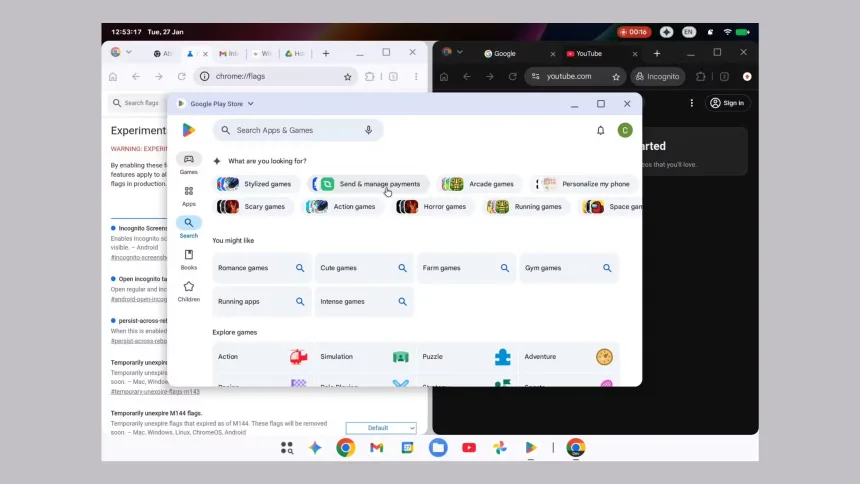Close the YouTube tab

635,54
